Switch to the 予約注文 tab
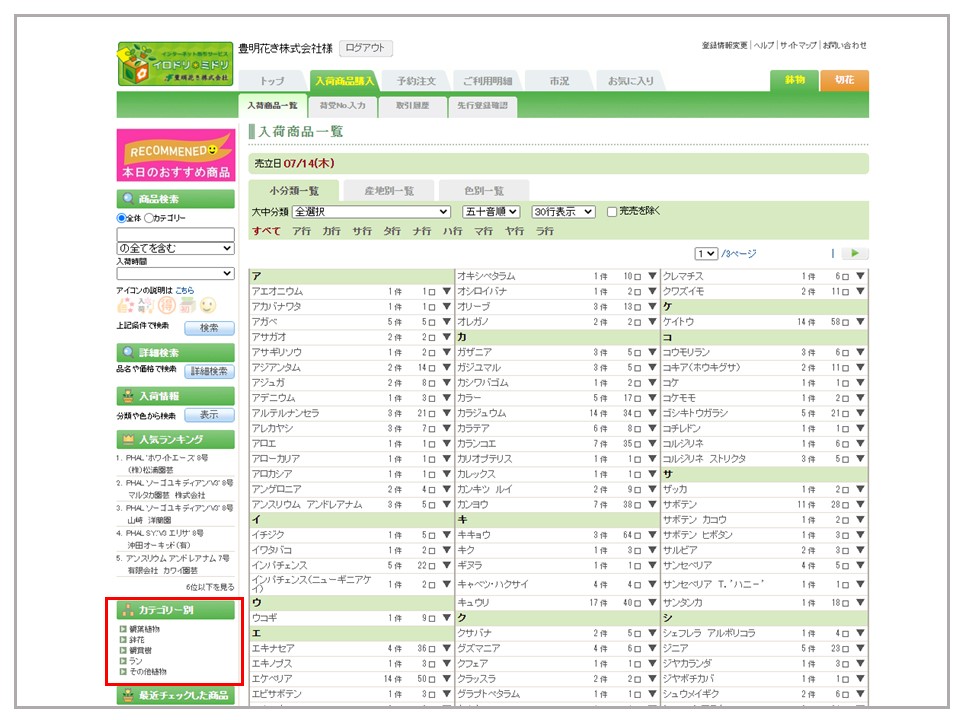Viewport: 960px width, 720px height. point(415,81)
